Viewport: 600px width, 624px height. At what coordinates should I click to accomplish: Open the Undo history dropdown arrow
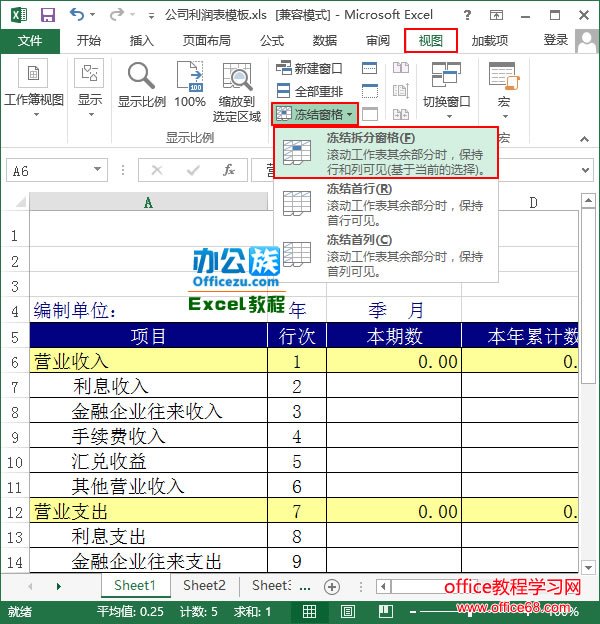pyautogui.click(x=92, y=15)
